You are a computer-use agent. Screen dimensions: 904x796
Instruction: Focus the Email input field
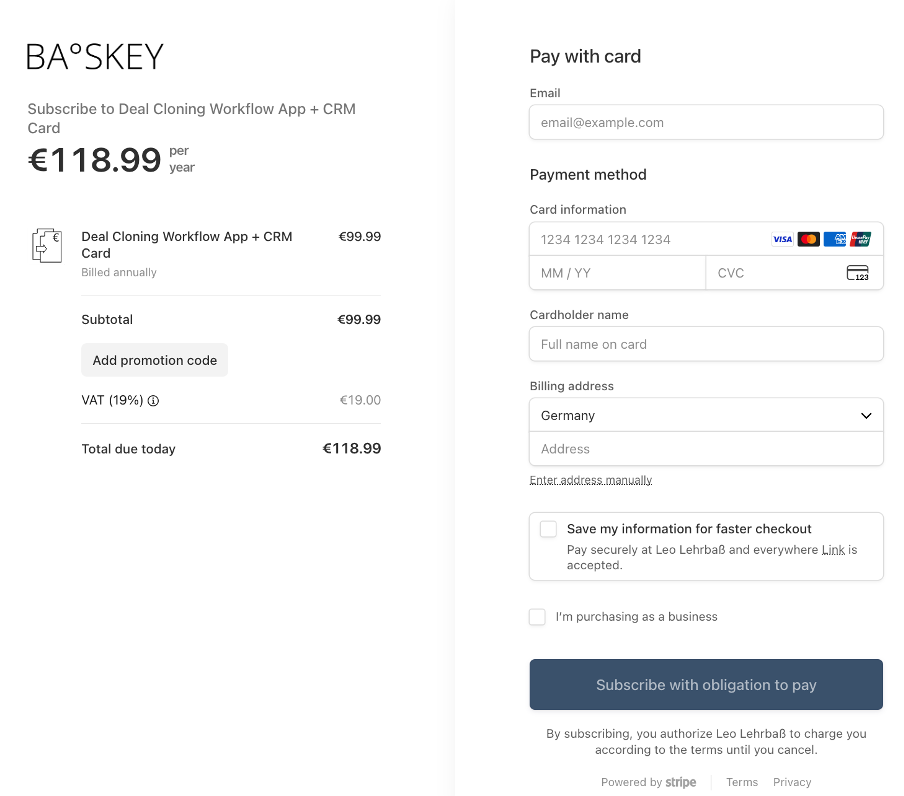[x=706, y=122]
